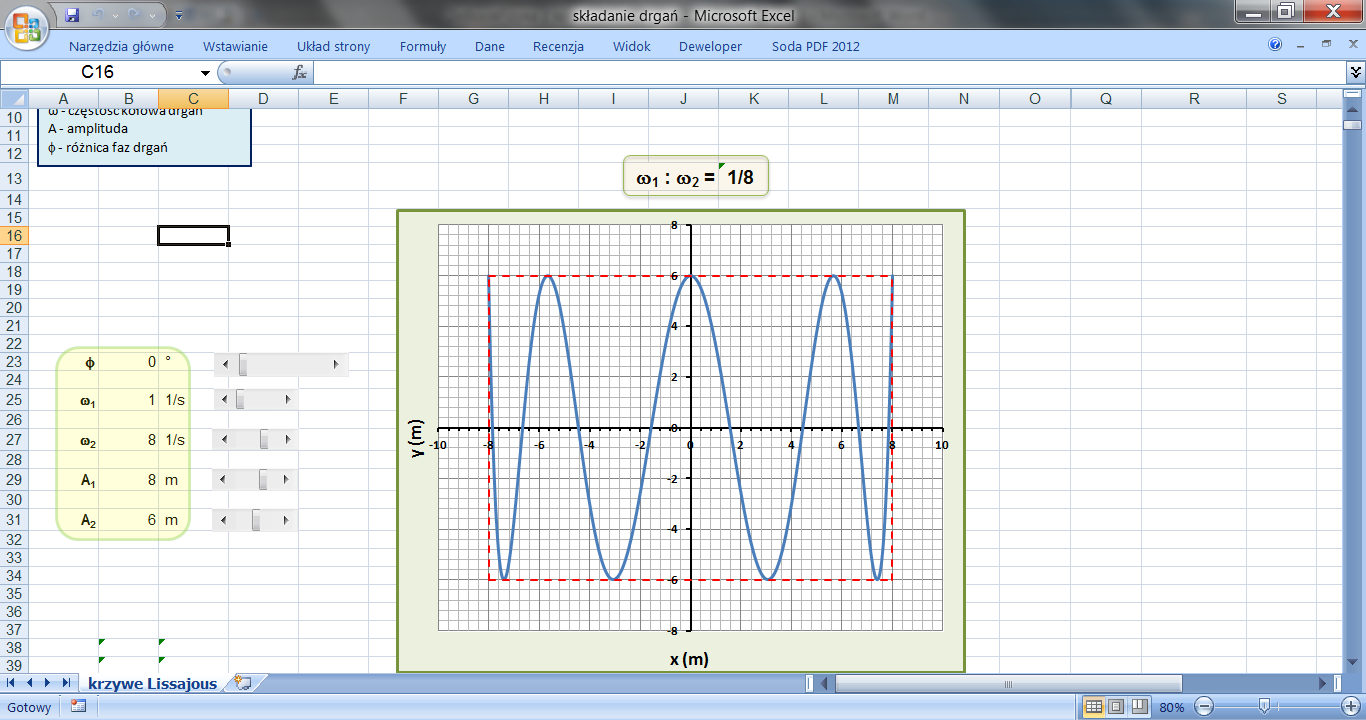Viewport: 1366px width, 720px height.
Task: Open the Excel Help icon
Action: [x=1275, y=45]
